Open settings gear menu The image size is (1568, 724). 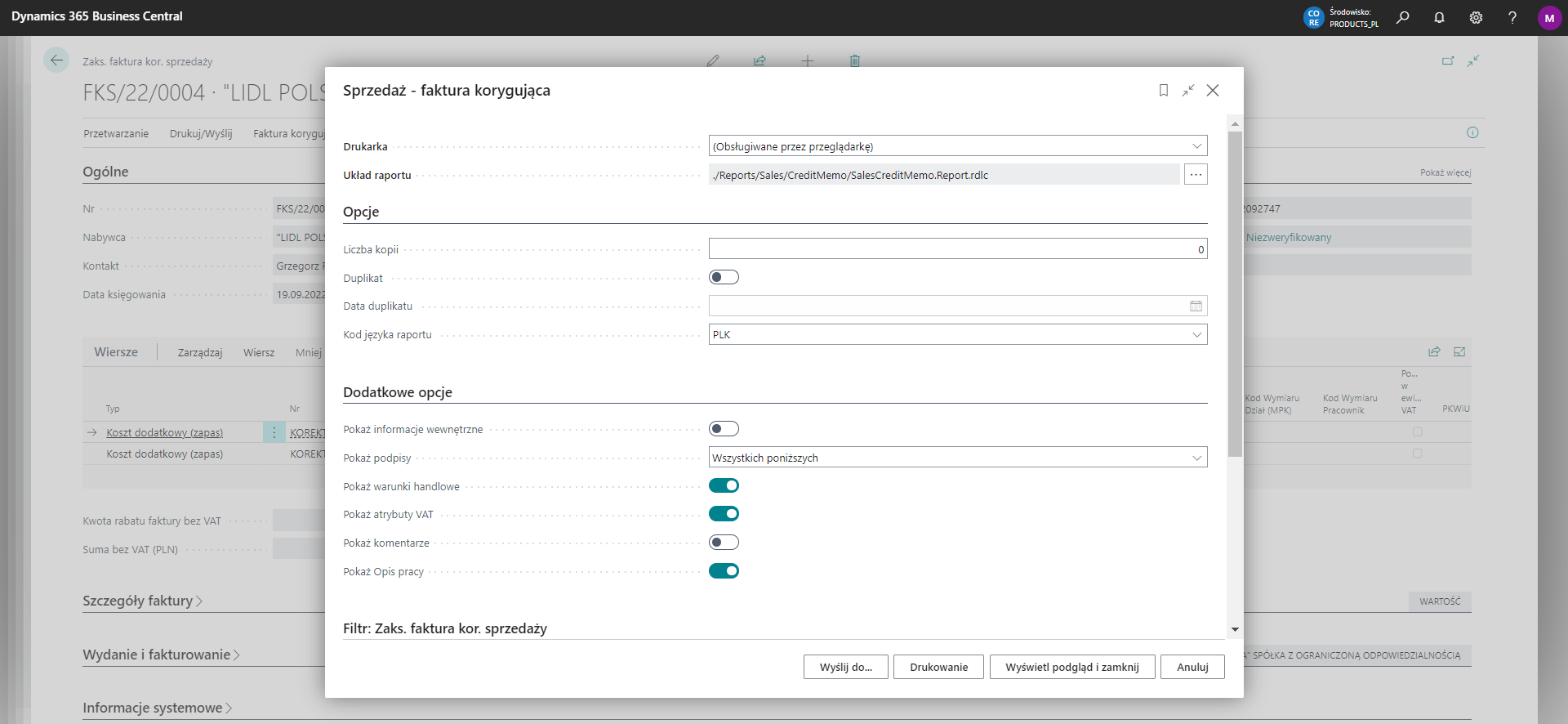pos(1476,17)
